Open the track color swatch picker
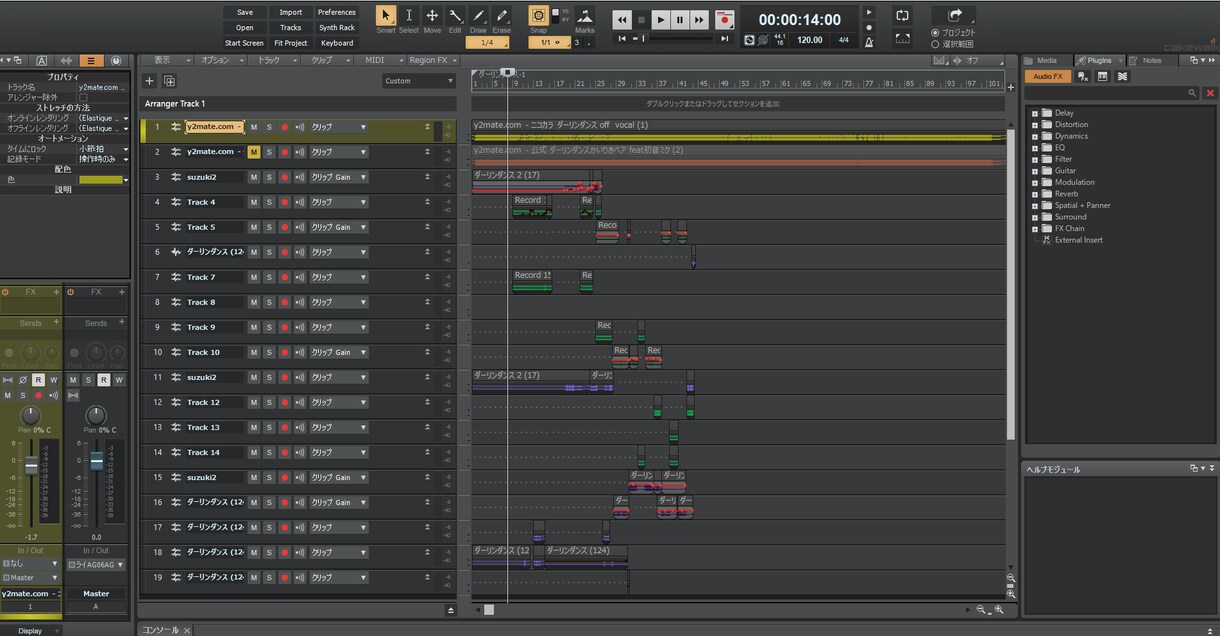This screenshot has width=1220, height=636. point(103,180)
